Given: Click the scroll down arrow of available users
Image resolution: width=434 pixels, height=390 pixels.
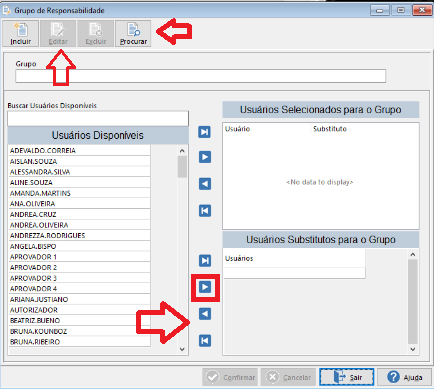Looking at the screenshot, I should [x=182, y=349].
